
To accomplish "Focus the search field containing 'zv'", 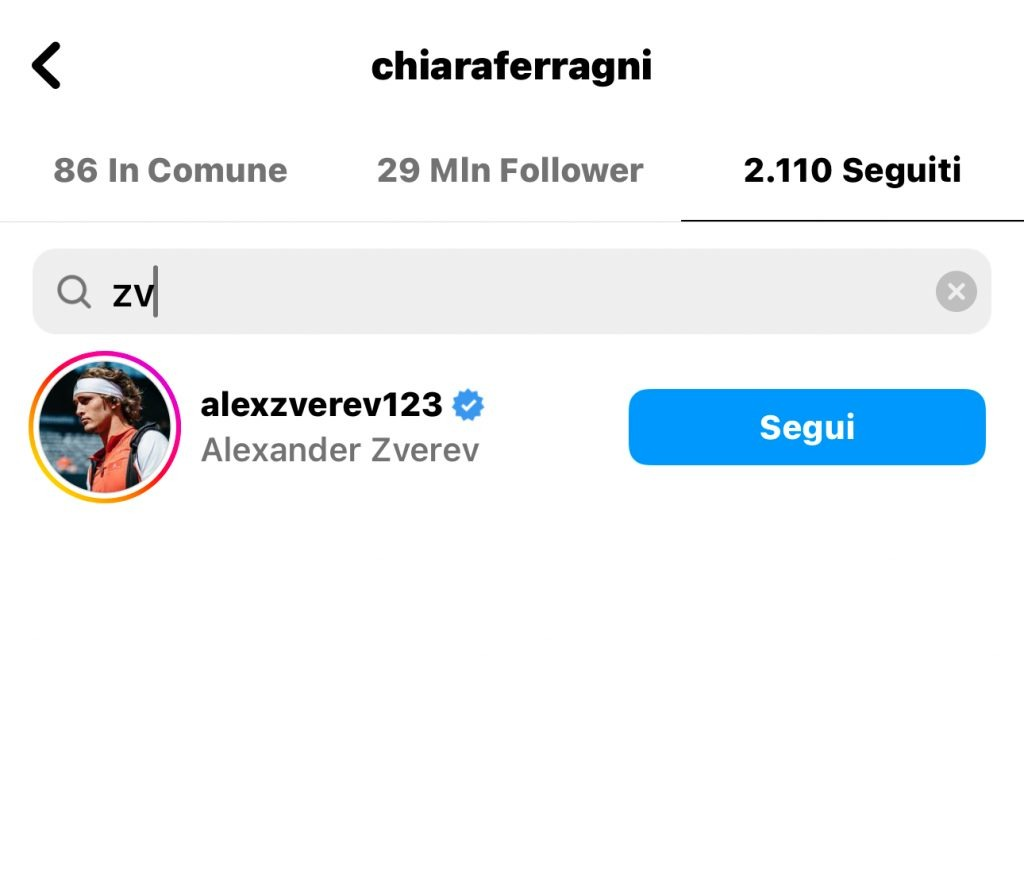I will coord(512,291).
